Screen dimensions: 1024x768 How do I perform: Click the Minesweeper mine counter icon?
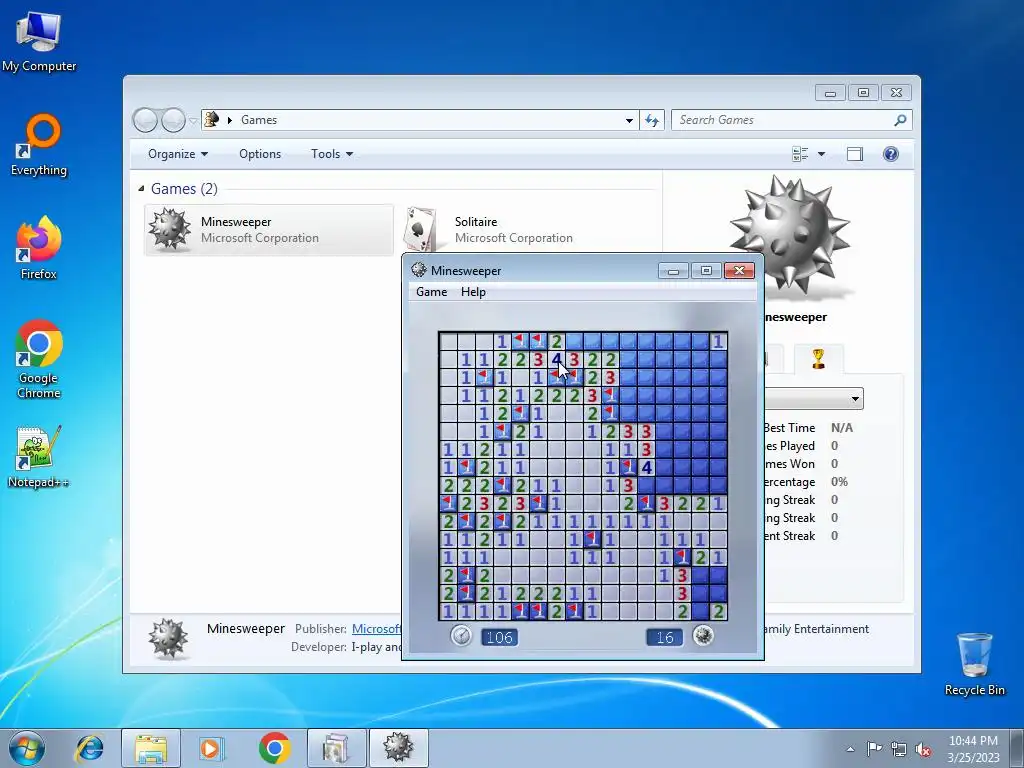[703, 635]
